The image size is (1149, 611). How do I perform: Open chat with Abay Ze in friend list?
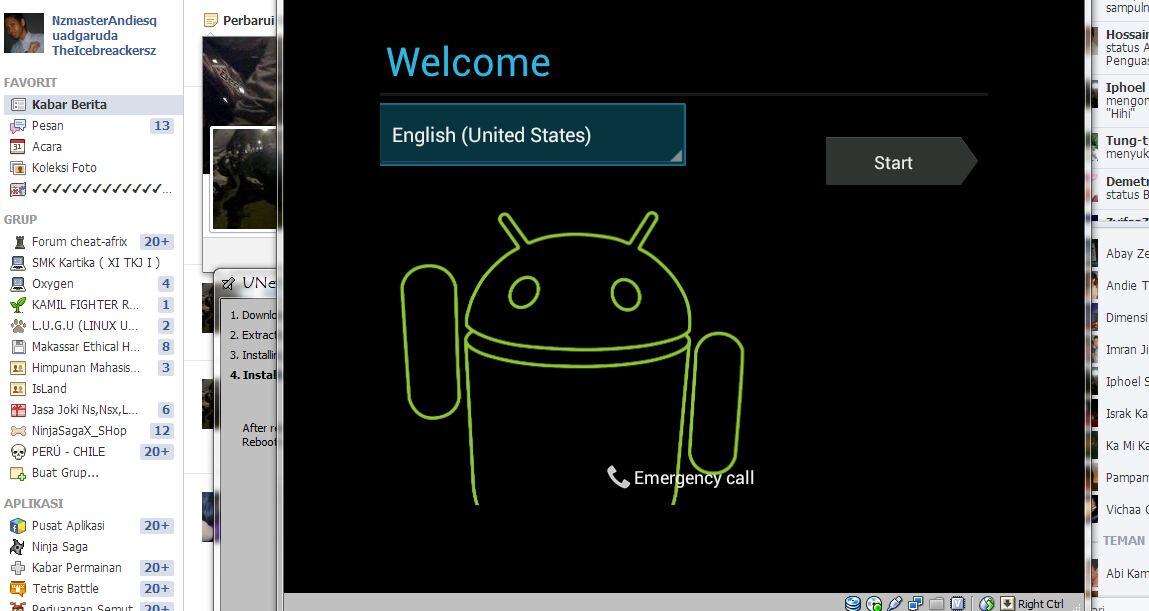click(1120, 253)
